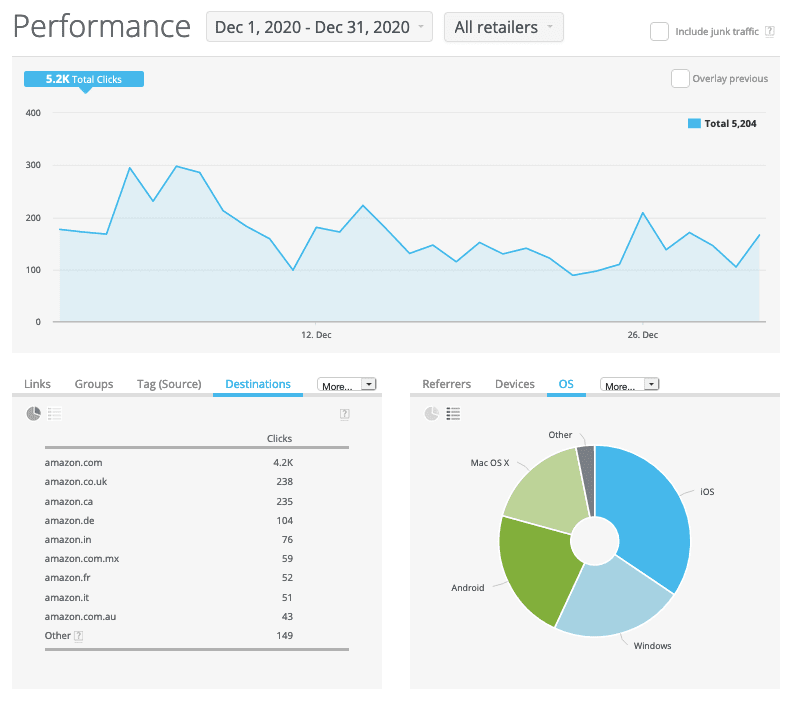Enable Include junk traffic checkbox

click(659, 31)
